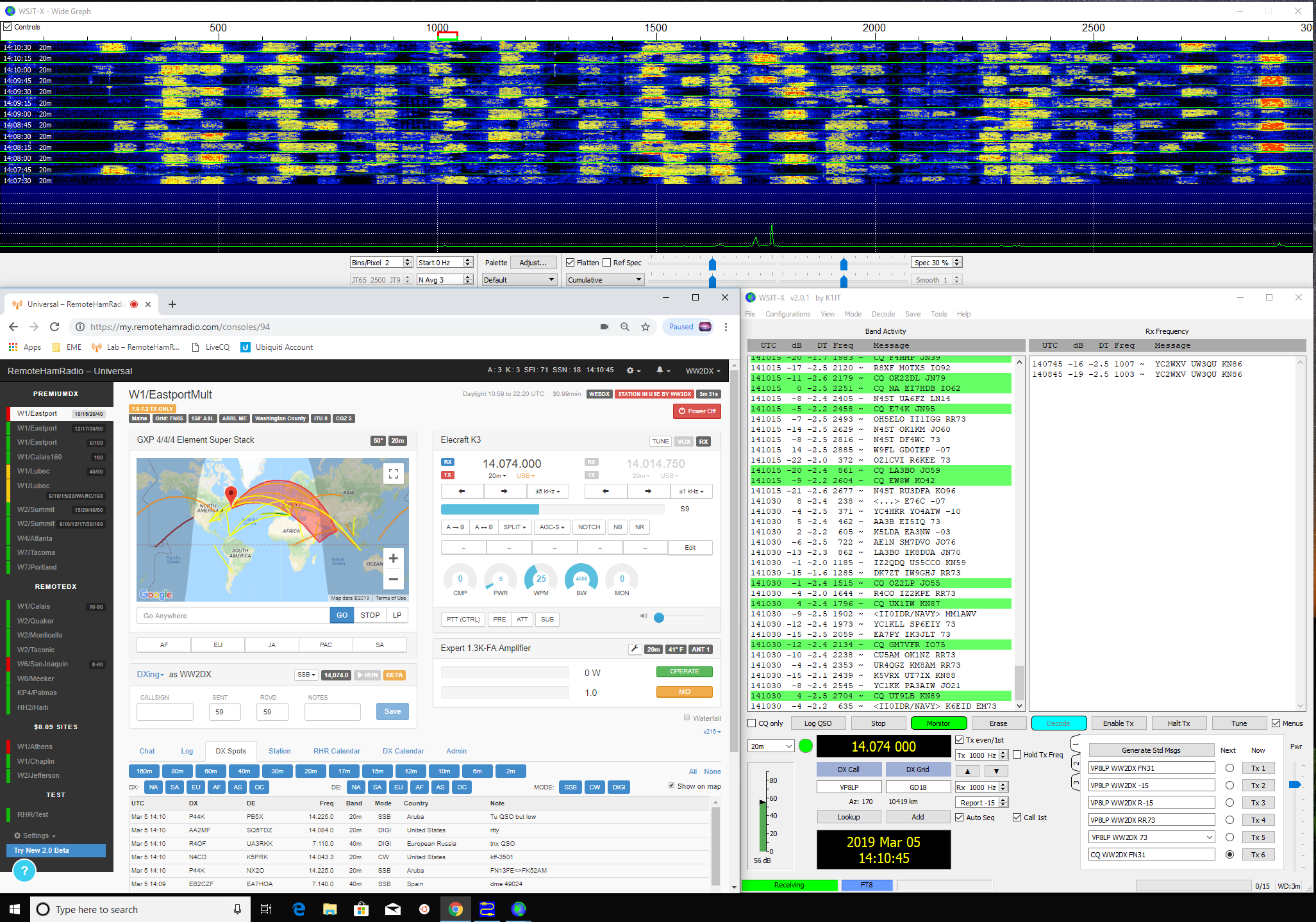This screenshot has width=1316, height=922.
Task: Open the help question mark bubble
Action: pos(24,870)
